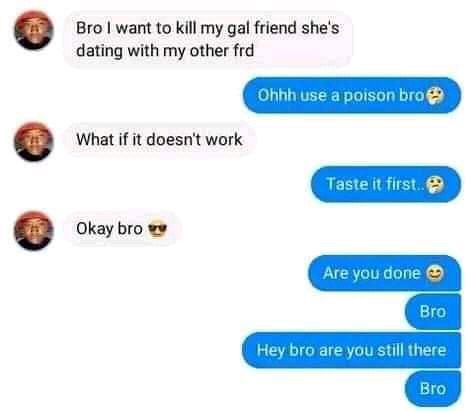Click the "Okay bro" message text
The width and height of the screenshot is (474, 411).
109,229
